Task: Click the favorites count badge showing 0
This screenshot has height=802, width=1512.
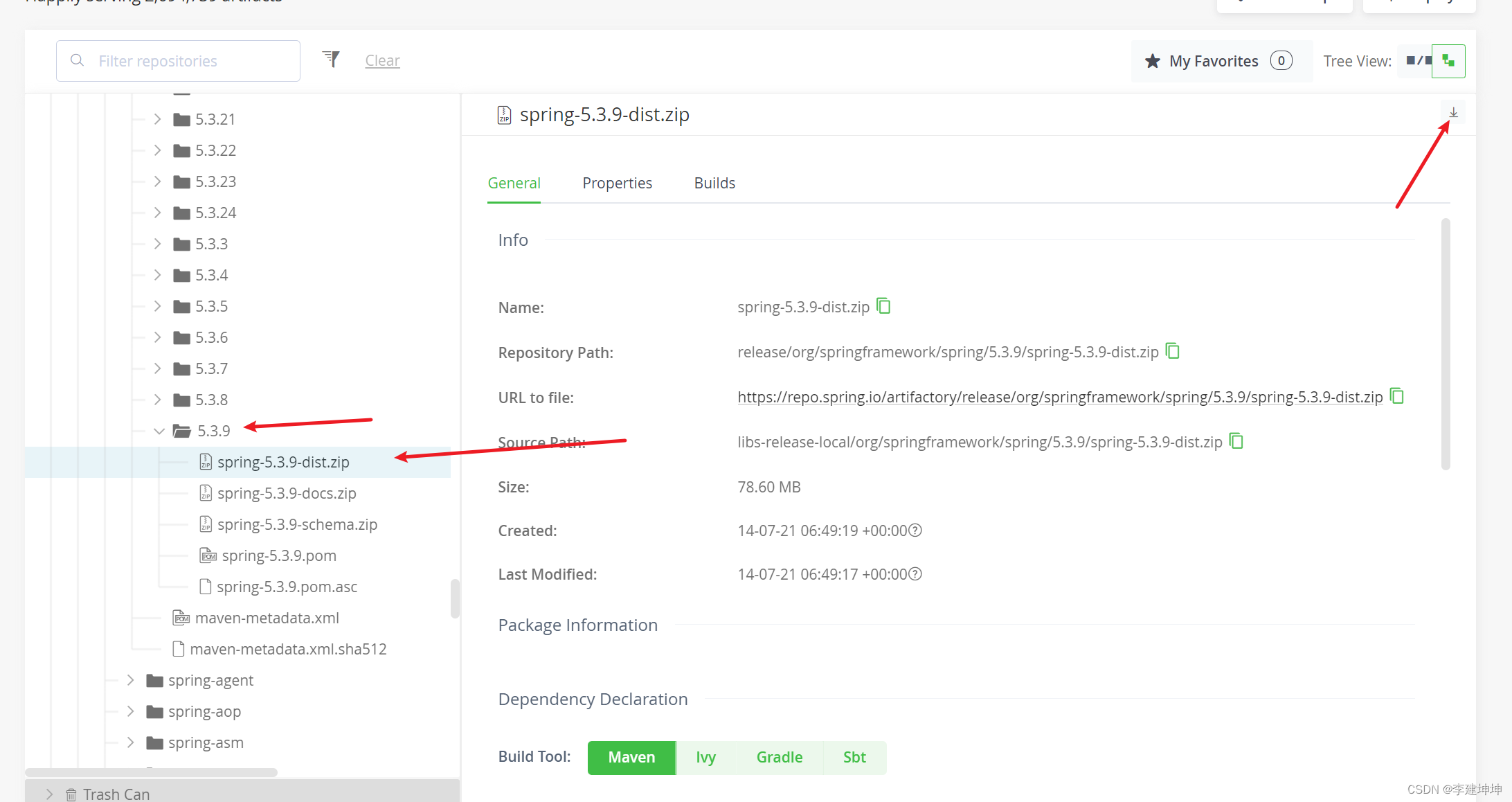Action: [x=1281, y=61]
